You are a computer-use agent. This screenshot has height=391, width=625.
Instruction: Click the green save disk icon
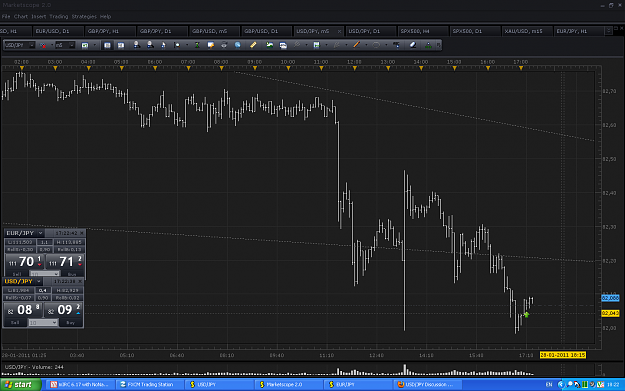[x=316, y=45]
